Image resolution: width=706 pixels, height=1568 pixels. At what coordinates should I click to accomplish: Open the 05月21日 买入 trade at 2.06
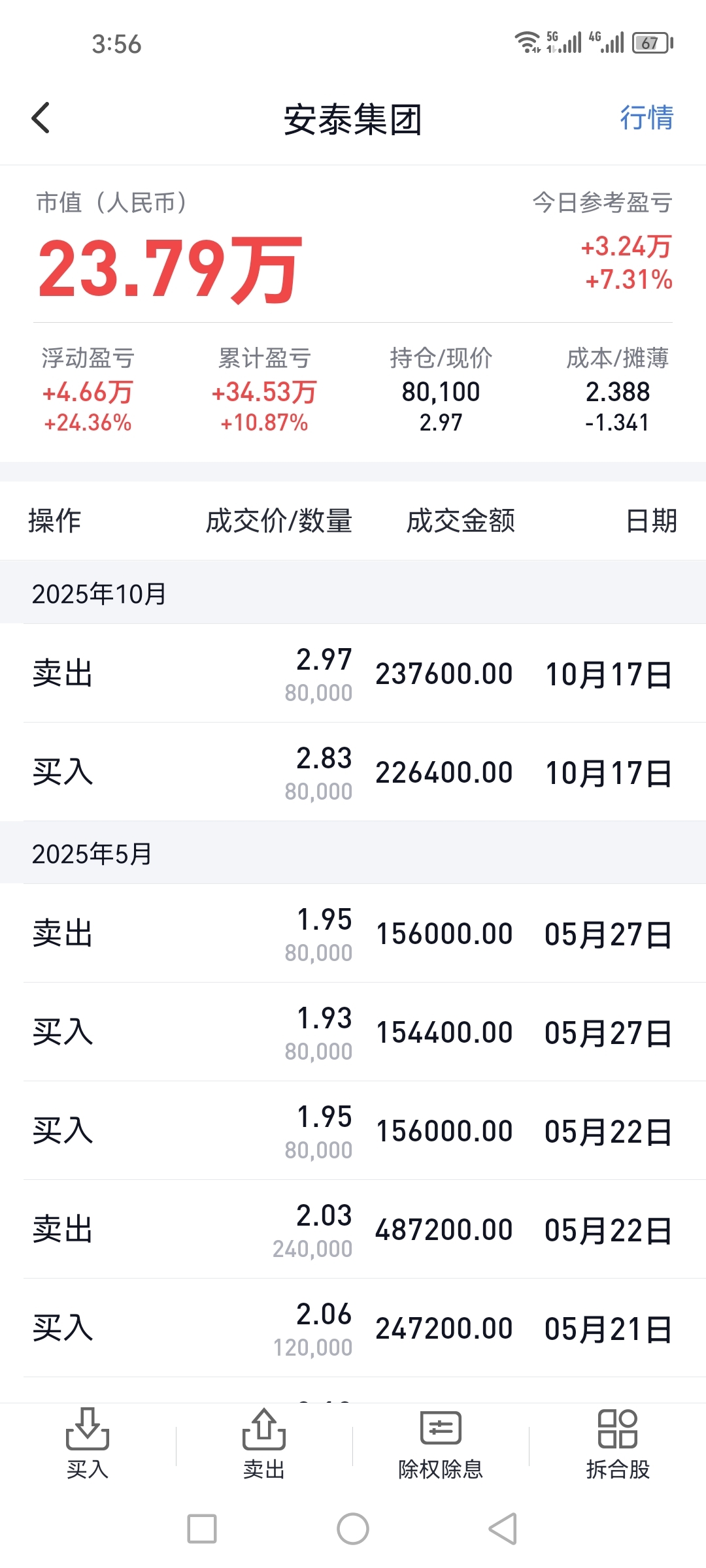click(x=353, y=1328)
